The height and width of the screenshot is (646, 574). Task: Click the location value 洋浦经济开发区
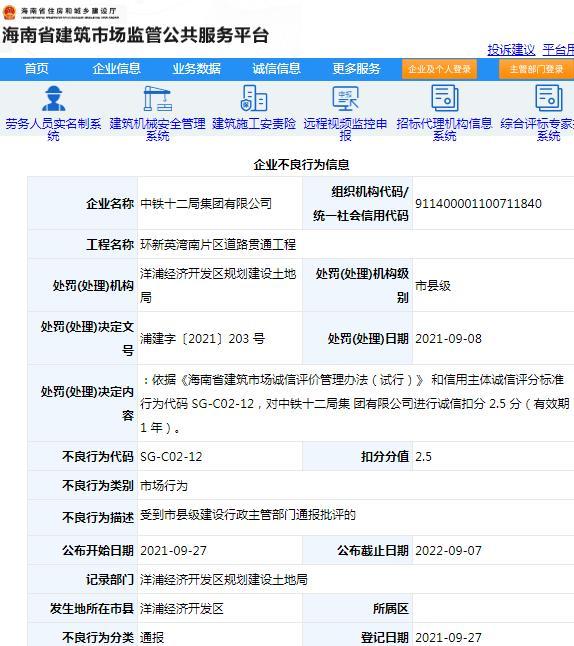point(182,609)
